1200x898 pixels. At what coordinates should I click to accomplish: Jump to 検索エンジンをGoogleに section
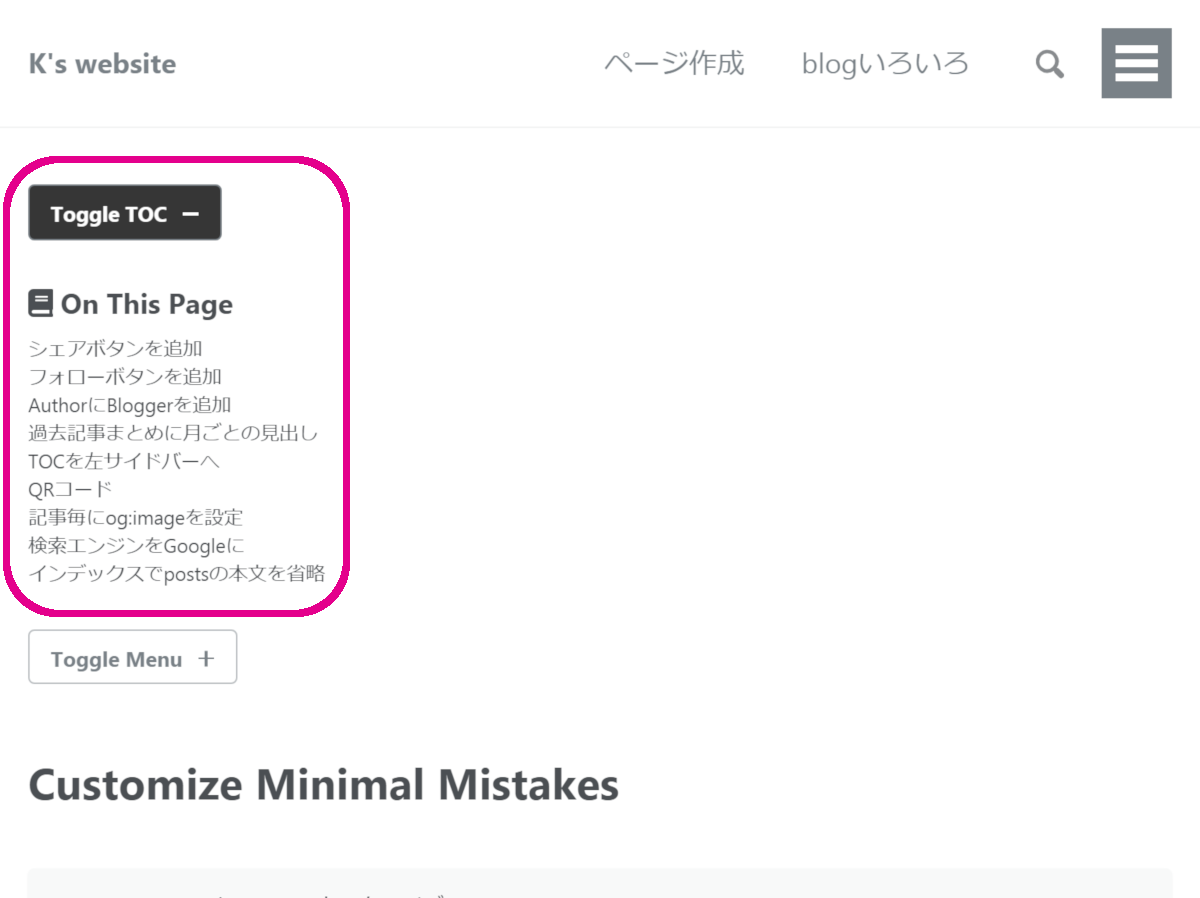[136, 545]
